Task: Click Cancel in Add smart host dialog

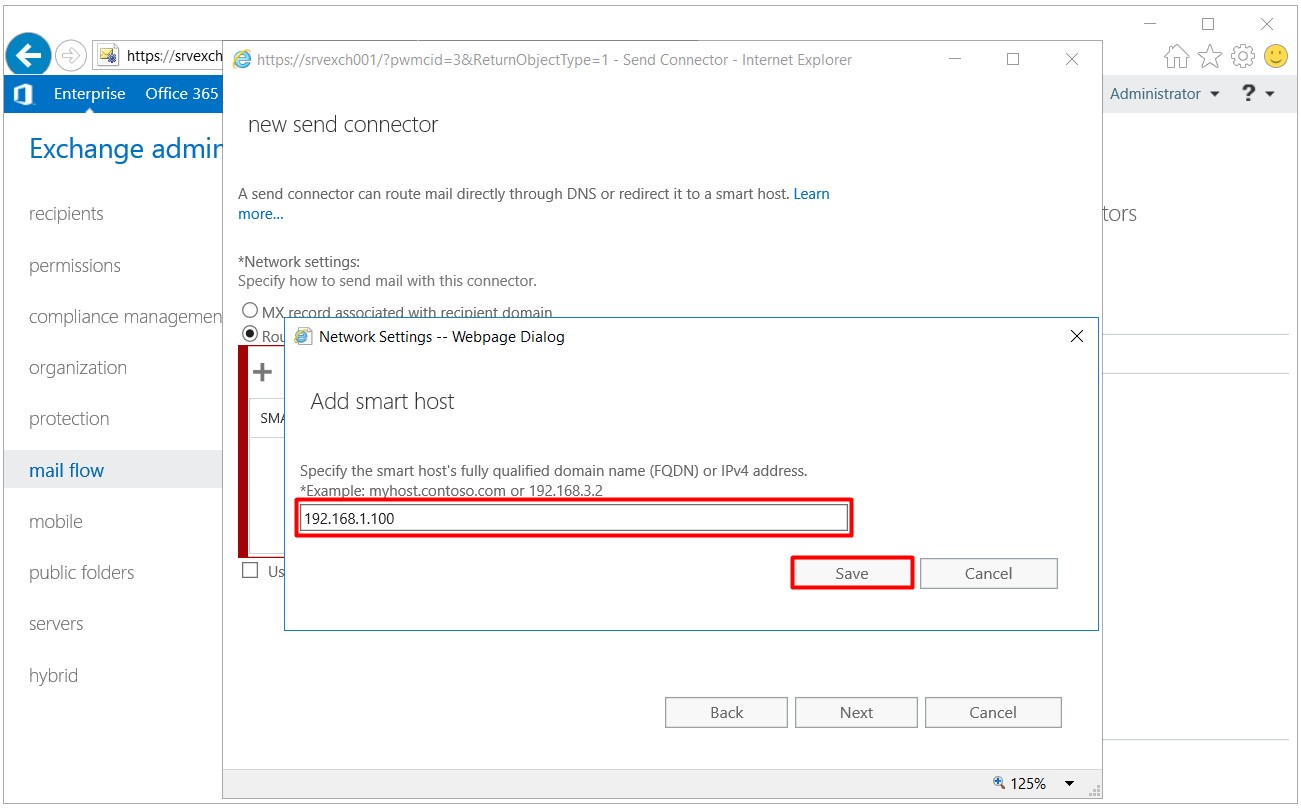Action: 989,573
